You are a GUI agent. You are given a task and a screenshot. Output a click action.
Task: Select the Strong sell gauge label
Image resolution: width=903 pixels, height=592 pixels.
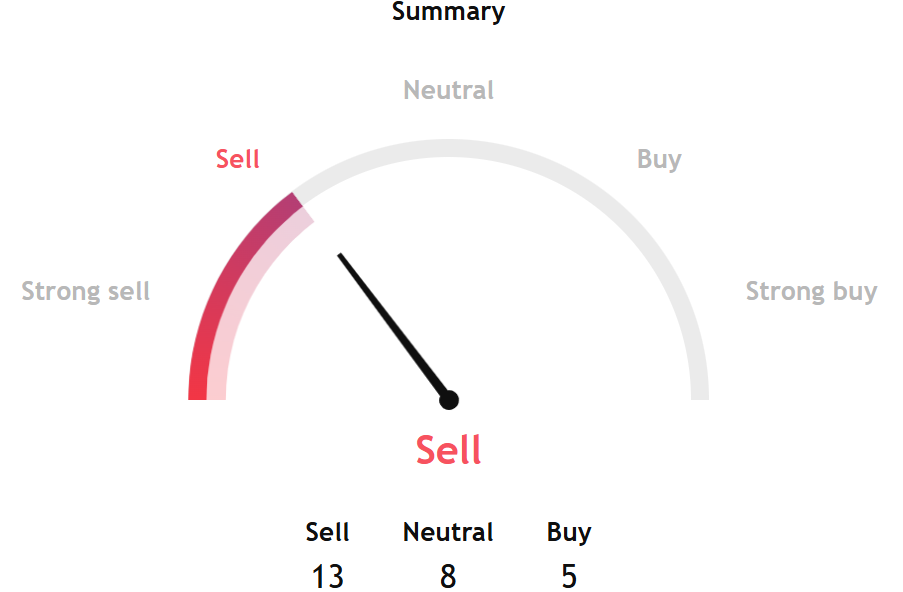point(86,291)
